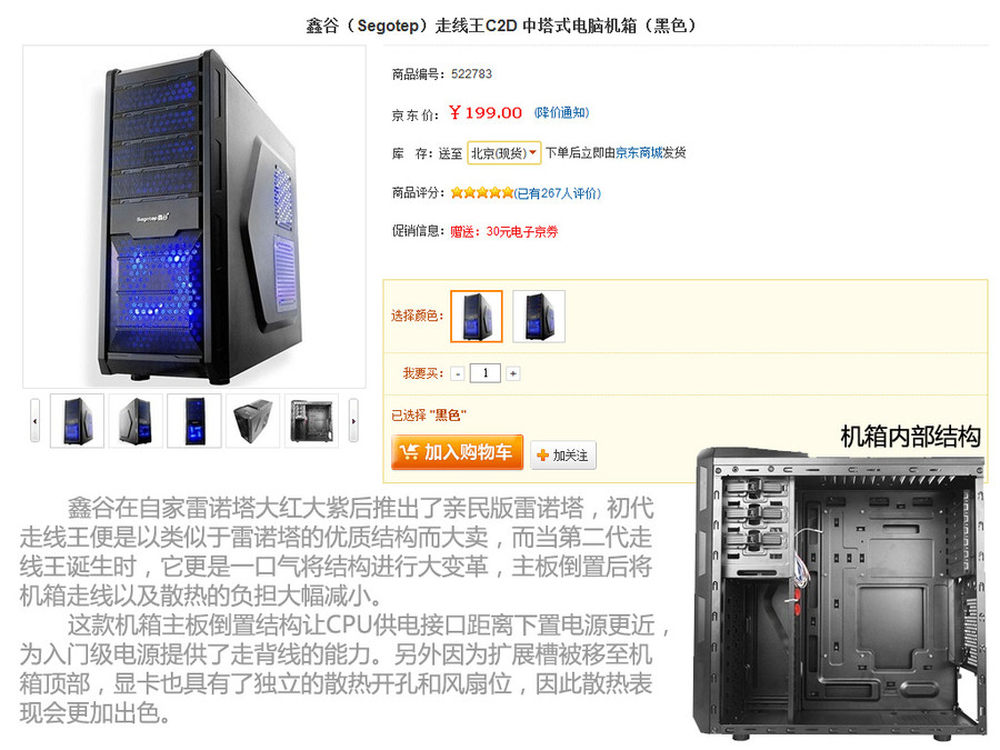
Task: Open the 已有267人评价 reviews link
Action: point(558,193)
